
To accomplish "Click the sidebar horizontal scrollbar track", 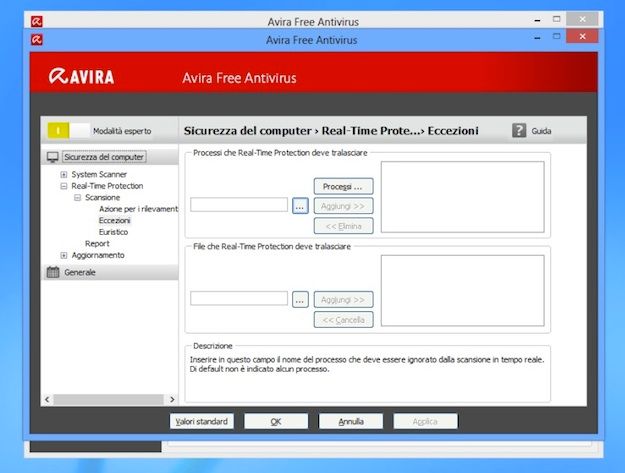I will [x=109, y=399].
